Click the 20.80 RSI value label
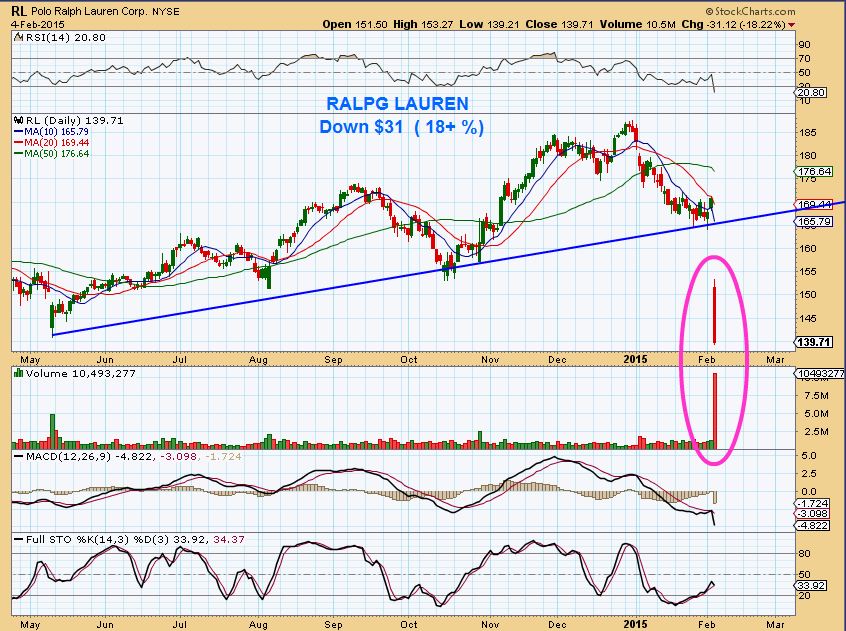The height and width of the screenshot is (631, 846). (811, 93)
